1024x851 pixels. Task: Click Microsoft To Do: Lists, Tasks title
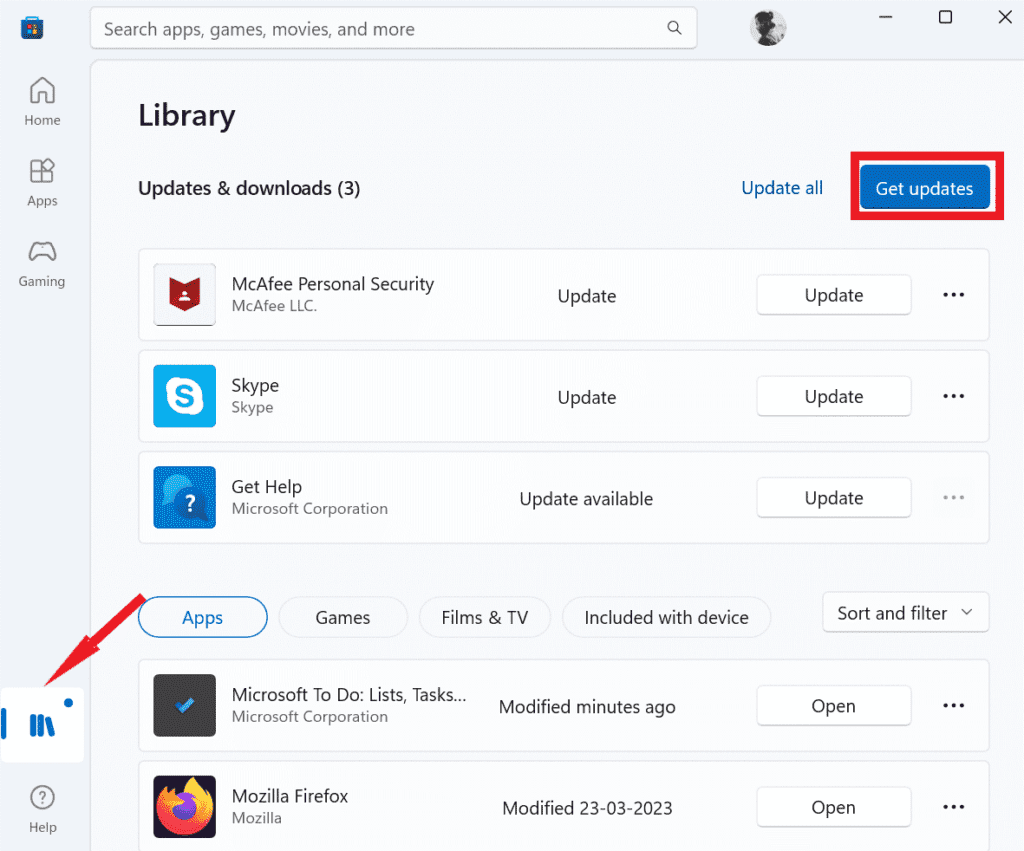349,694
